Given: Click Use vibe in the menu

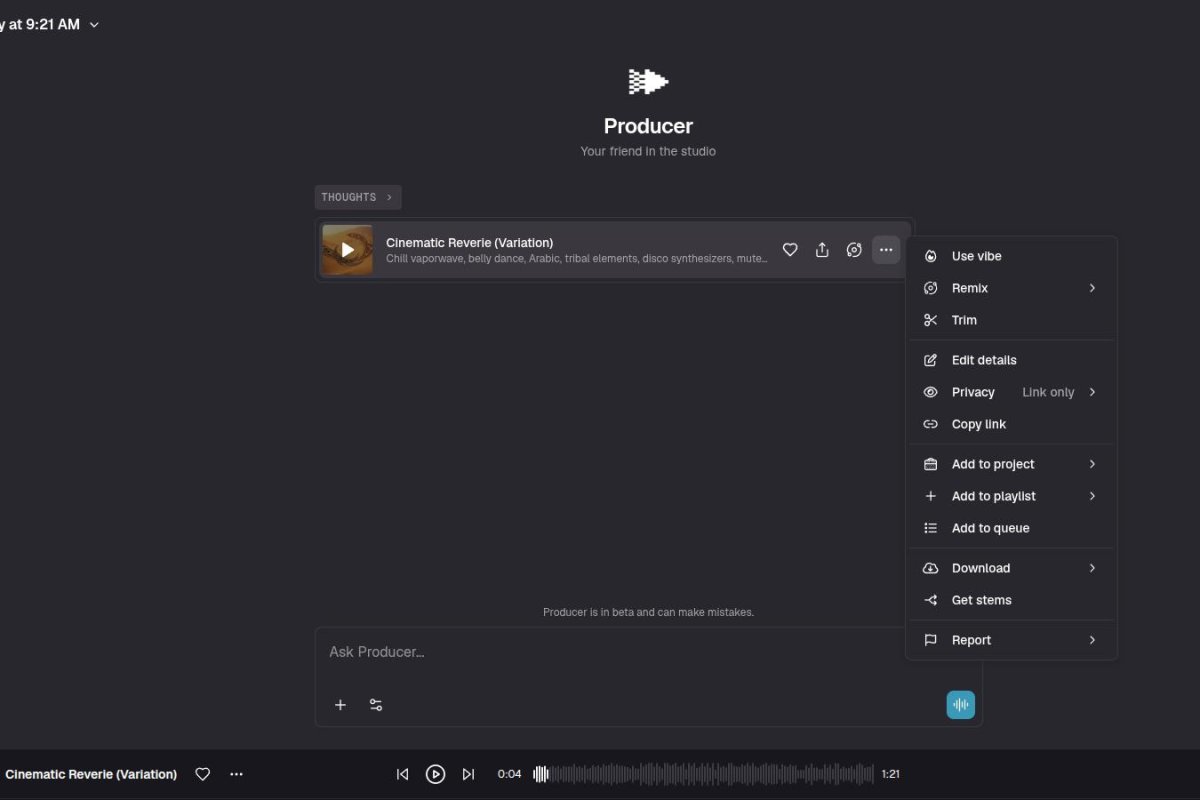Looking at the screenshot, I should 977,256.
